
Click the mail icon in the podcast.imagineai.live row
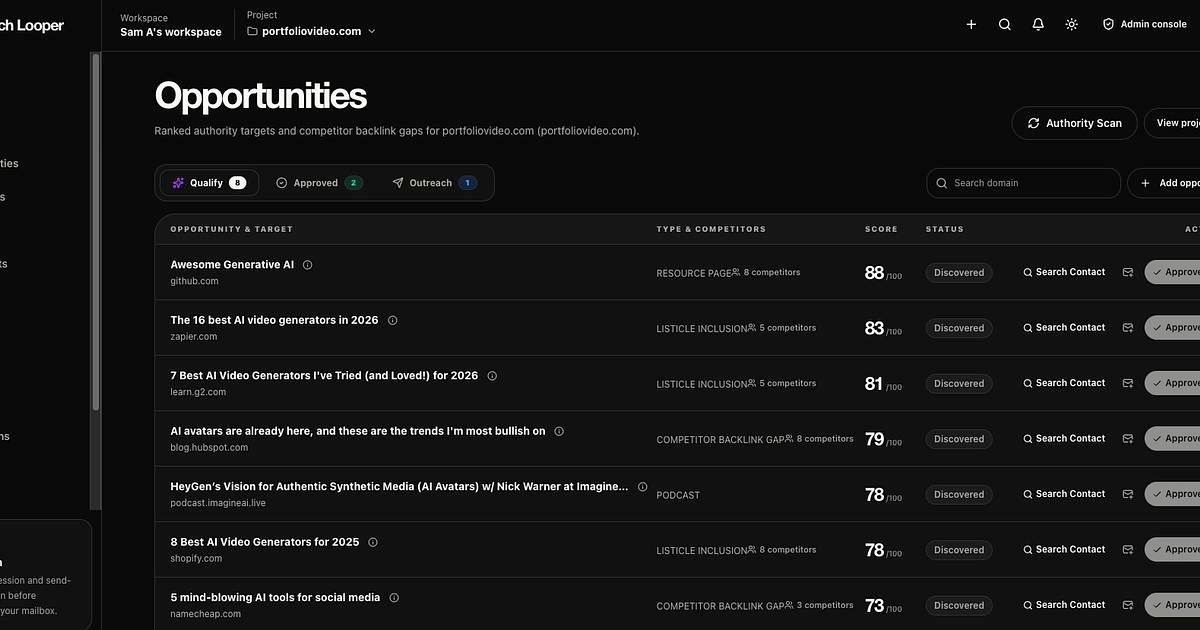(1128, 494)
